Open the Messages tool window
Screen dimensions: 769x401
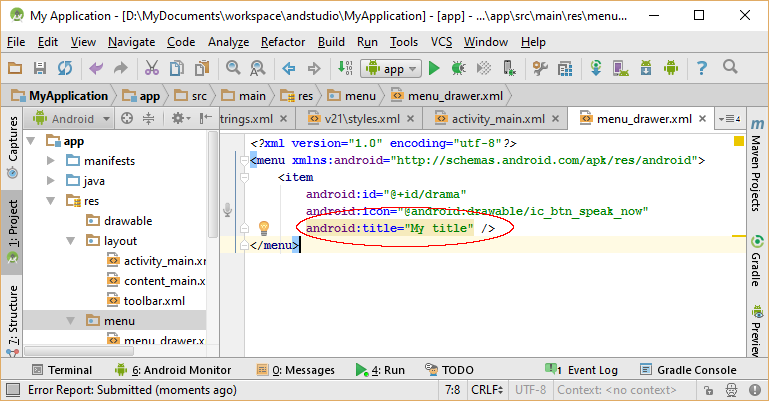(296, 370)
